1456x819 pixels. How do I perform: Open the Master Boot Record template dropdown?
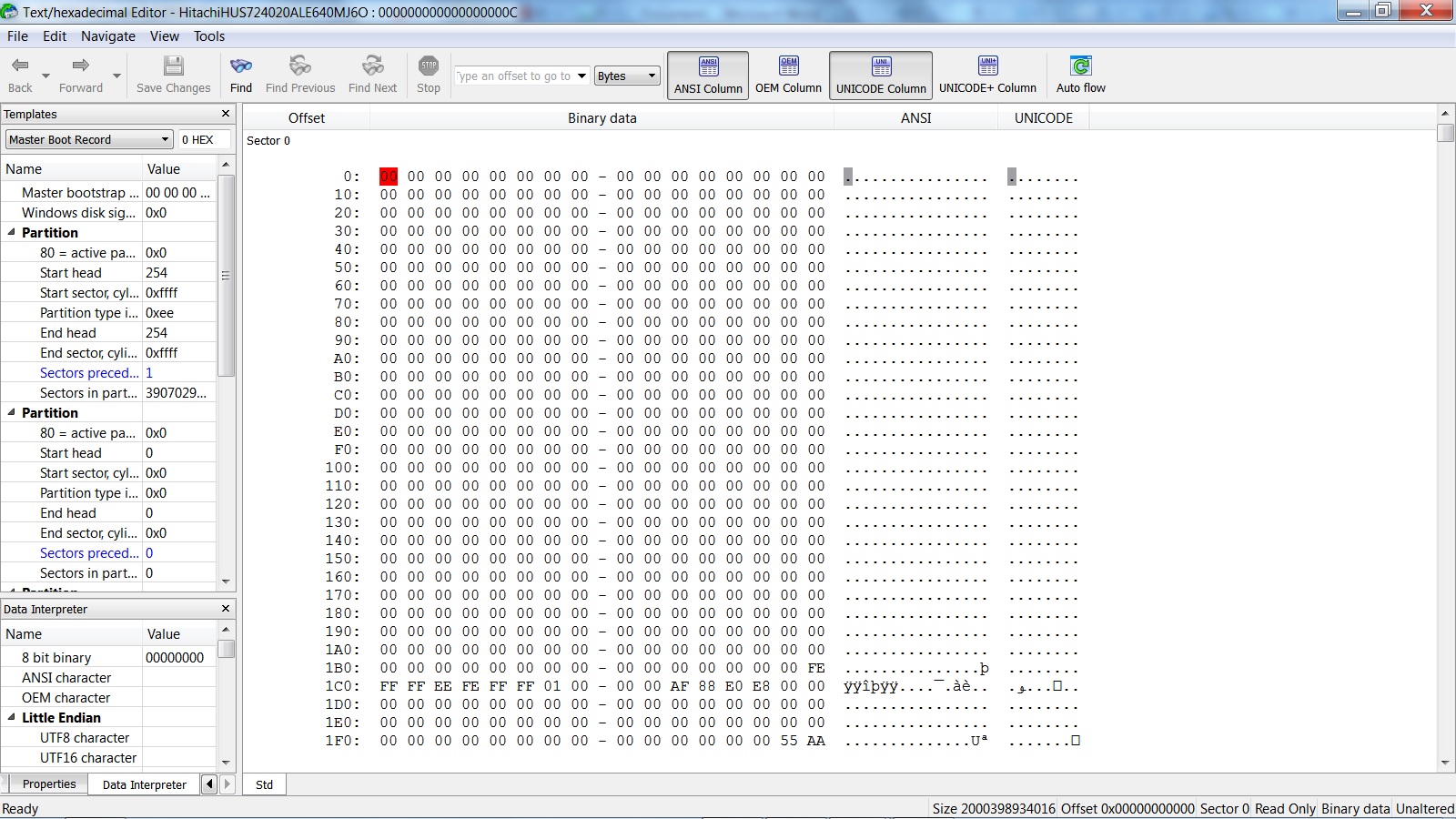pos(89,139)
